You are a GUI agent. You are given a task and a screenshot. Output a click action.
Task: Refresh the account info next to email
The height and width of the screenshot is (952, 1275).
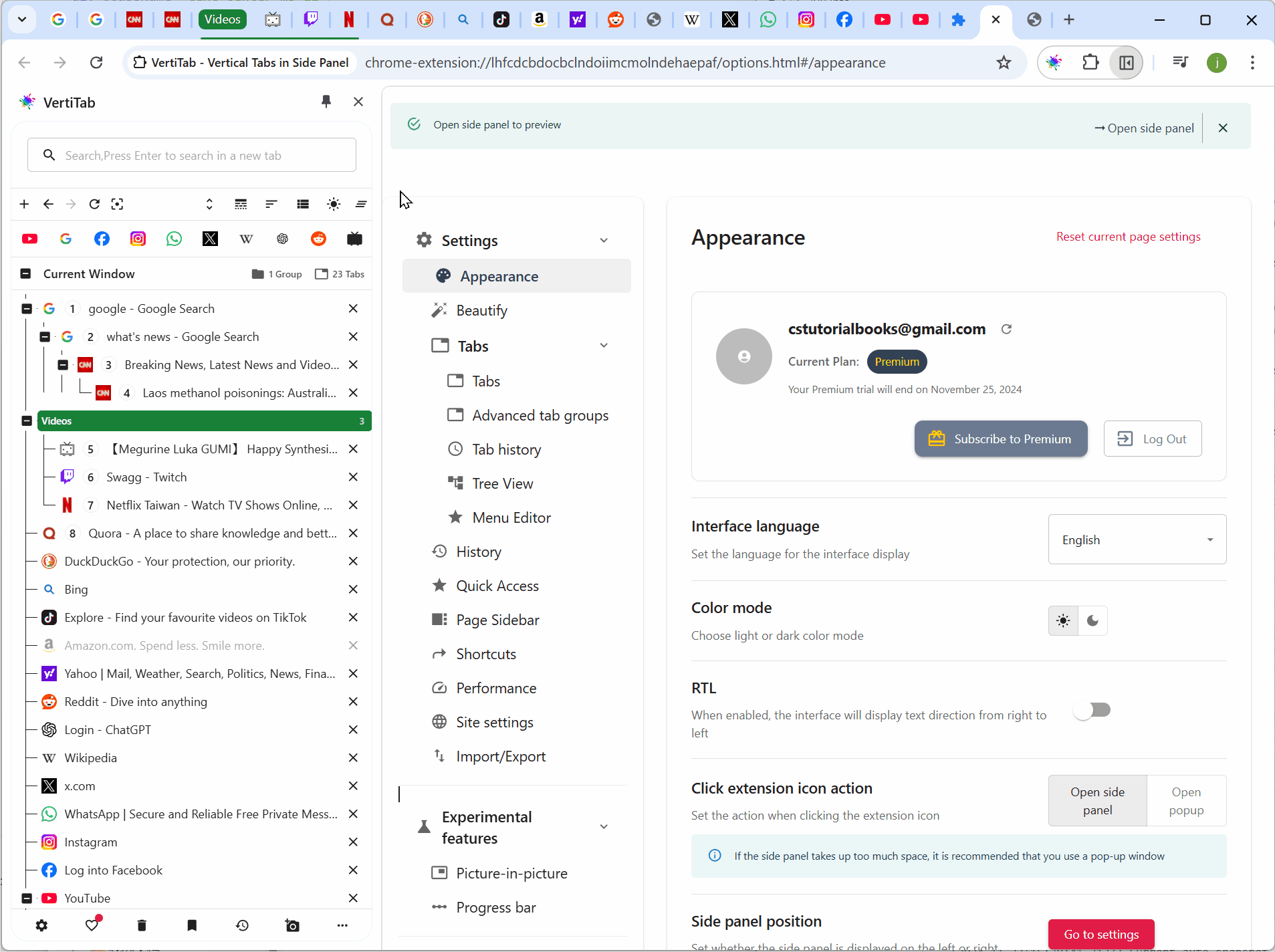1006,329
